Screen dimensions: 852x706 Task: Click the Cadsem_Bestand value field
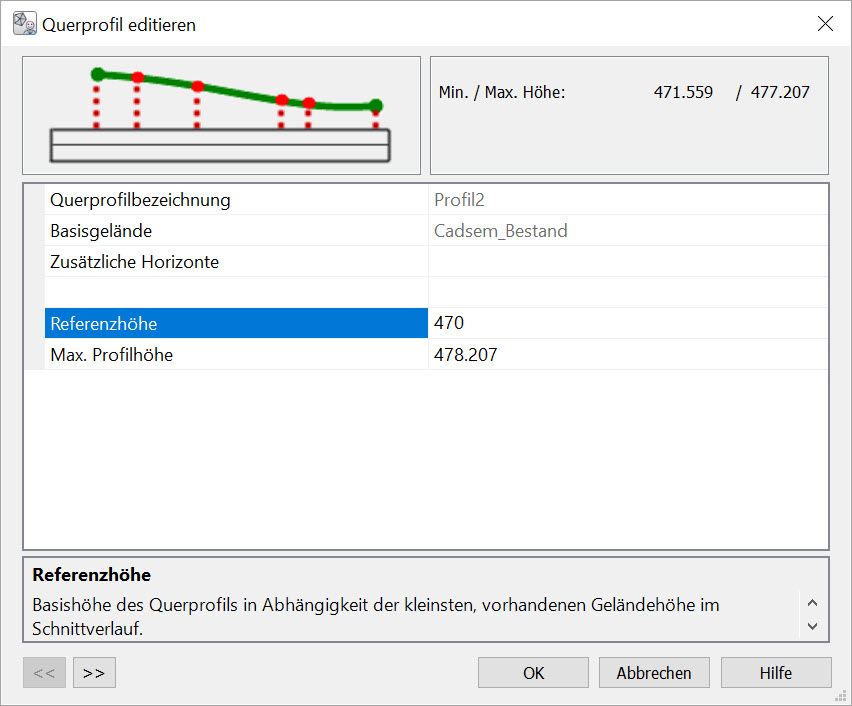[627, 231]
